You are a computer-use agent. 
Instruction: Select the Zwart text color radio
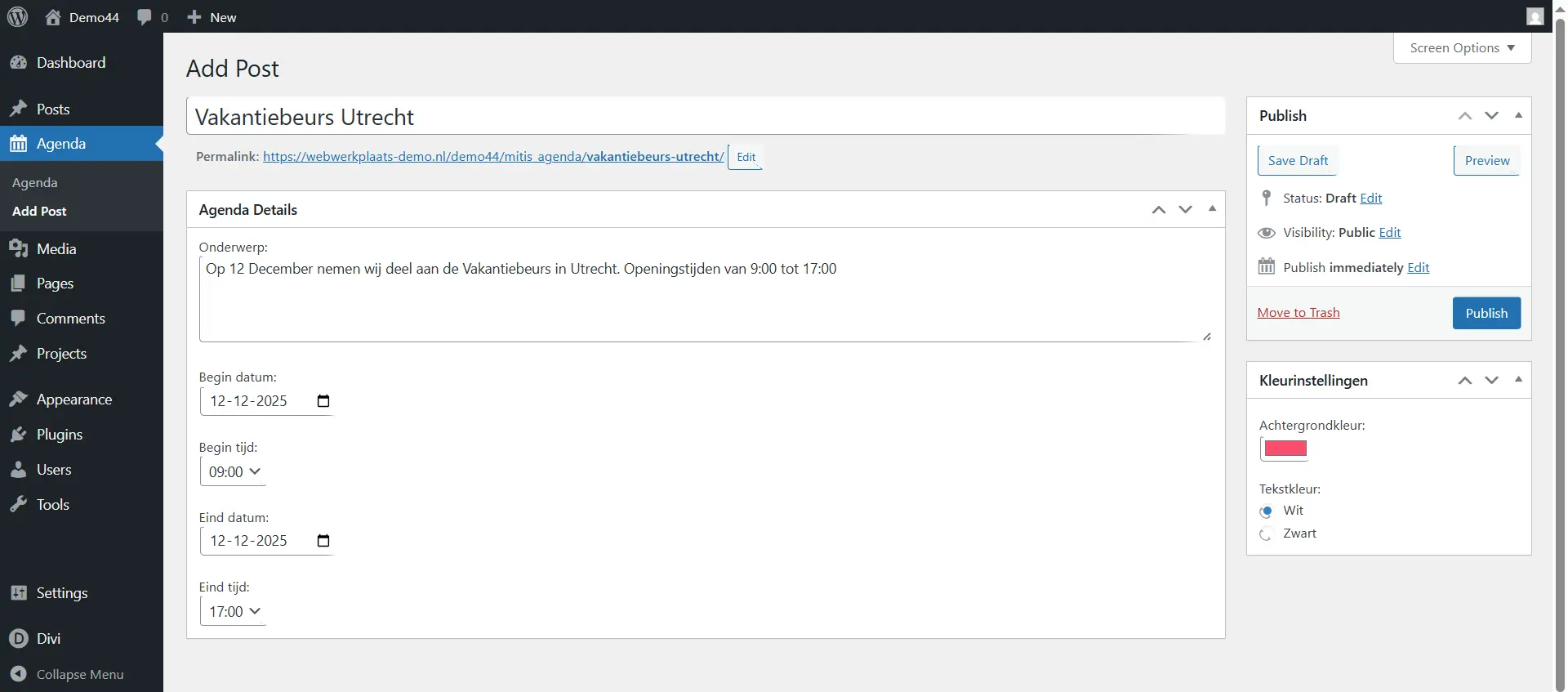click(1267, 534)
